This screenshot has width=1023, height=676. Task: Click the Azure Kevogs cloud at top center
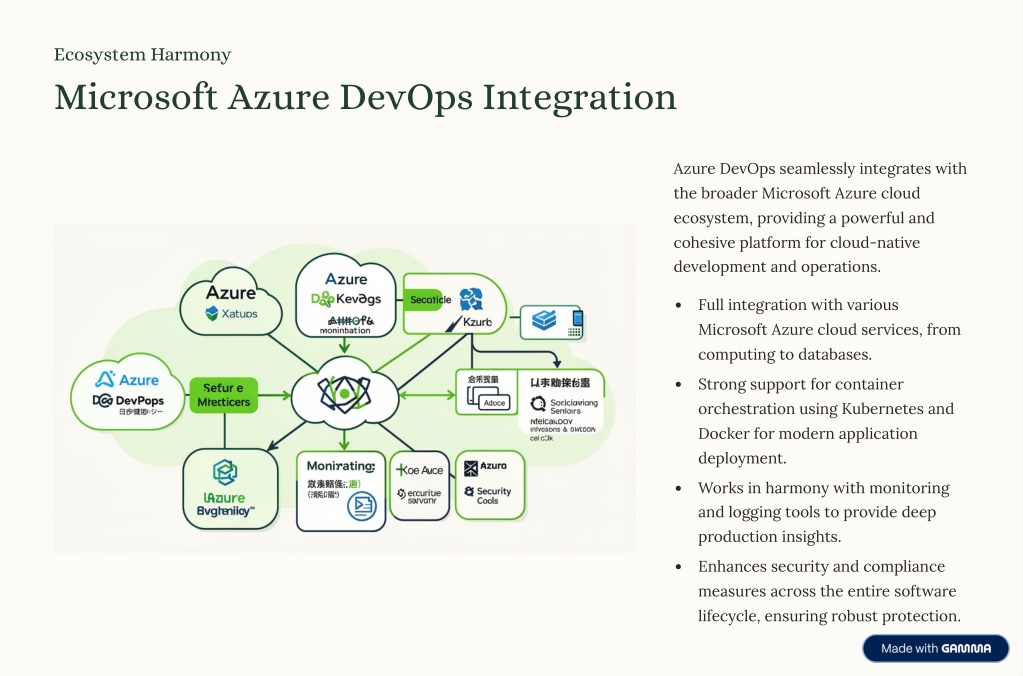(x=345, y=297)
